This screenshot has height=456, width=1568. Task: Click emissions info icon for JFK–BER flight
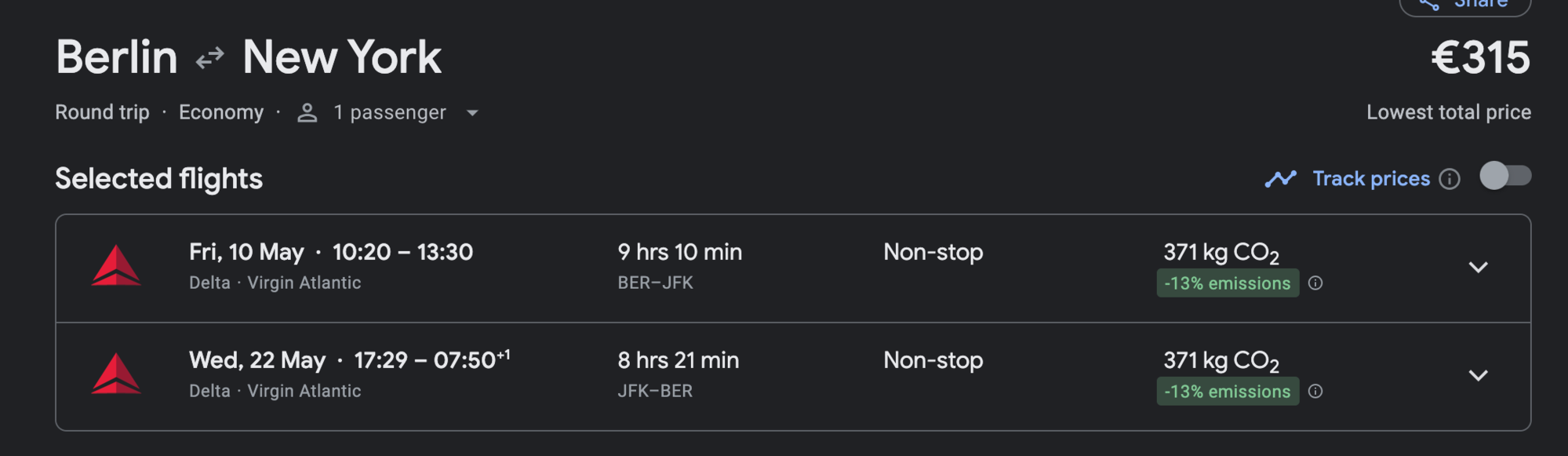[1315, 392]
